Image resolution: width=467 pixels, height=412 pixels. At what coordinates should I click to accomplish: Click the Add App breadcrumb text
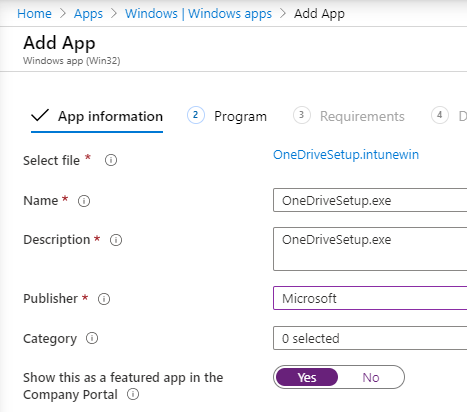click(x=319, y=14)
